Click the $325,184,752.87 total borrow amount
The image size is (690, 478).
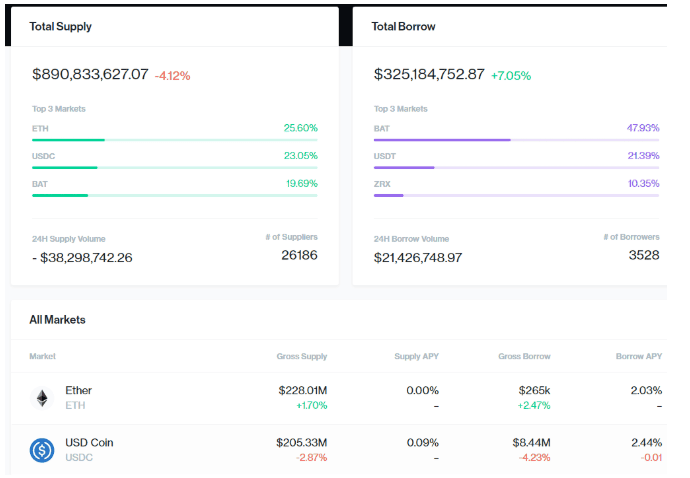[429, 74]
